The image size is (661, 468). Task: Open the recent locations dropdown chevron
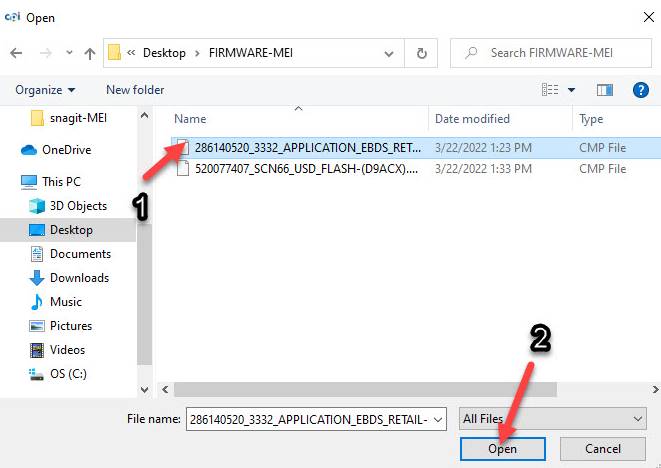pos(67,53)
